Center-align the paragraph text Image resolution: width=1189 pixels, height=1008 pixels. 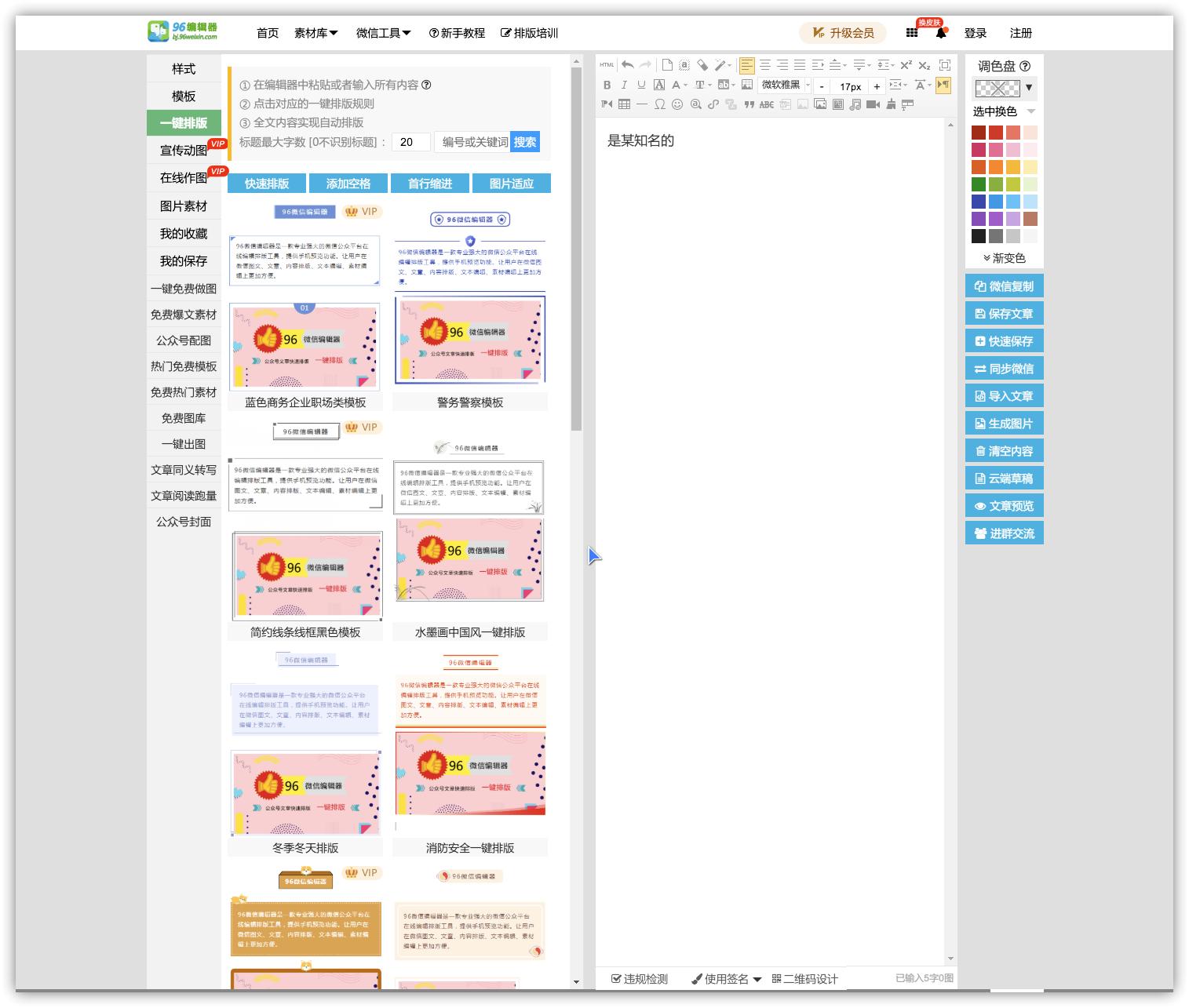[x=765, y=65]
